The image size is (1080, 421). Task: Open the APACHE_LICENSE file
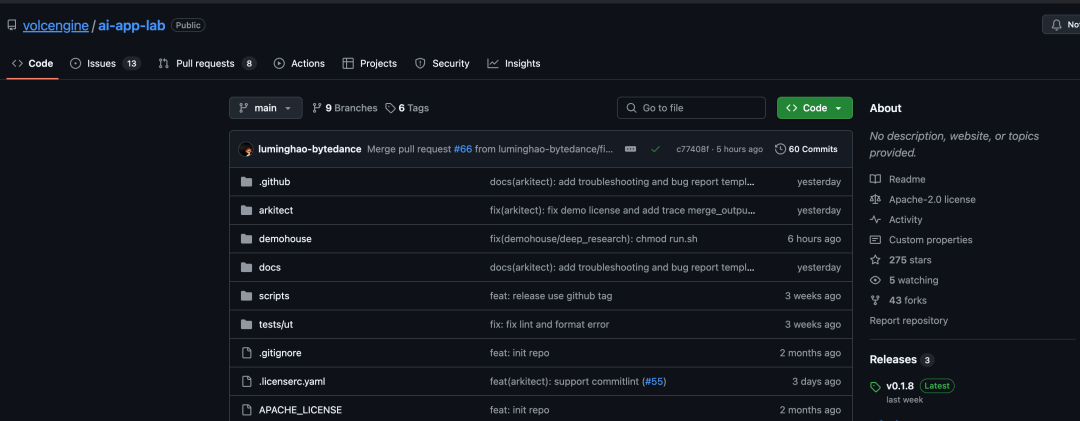[300, 410]
